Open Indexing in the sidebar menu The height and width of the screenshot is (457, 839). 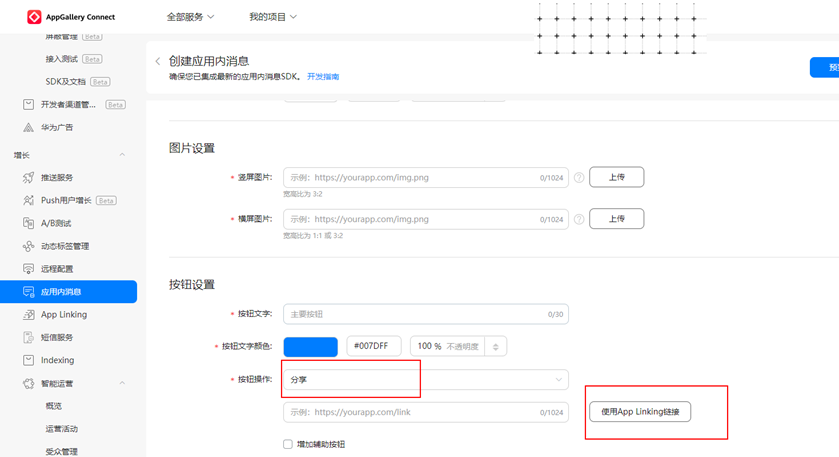pyautogui.click(x=57, y=360)
